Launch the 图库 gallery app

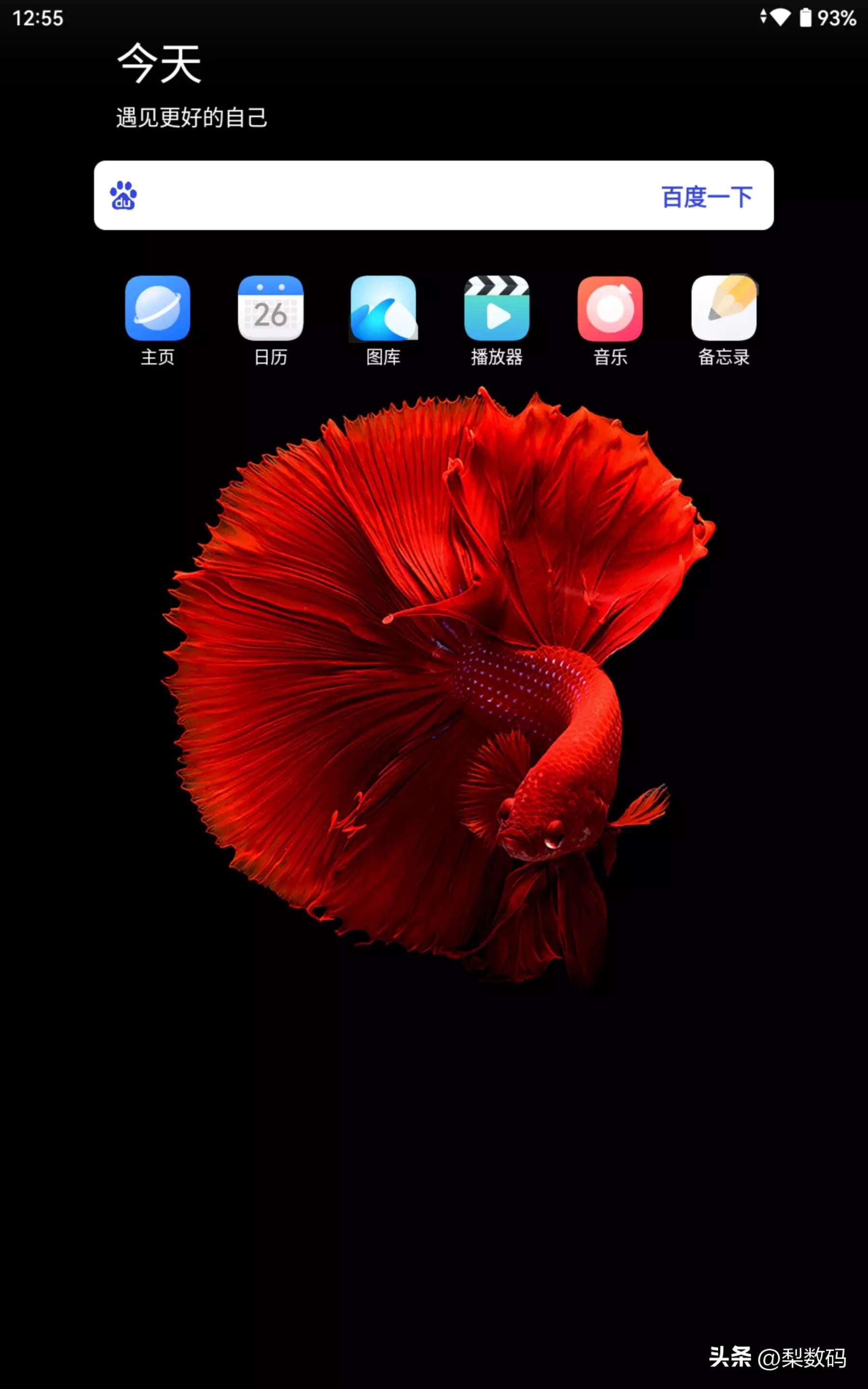383,308
